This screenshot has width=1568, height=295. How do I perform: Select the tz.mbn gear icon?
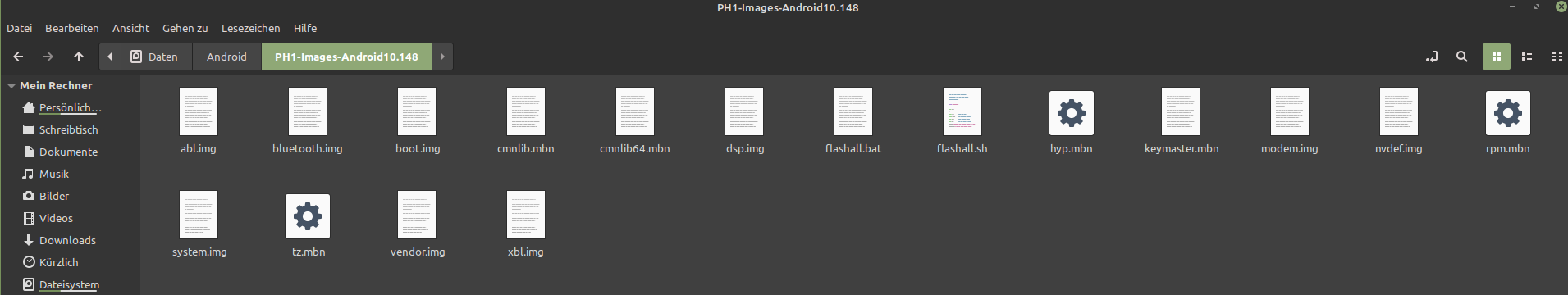pyautogui.click(x=308, y=216)
